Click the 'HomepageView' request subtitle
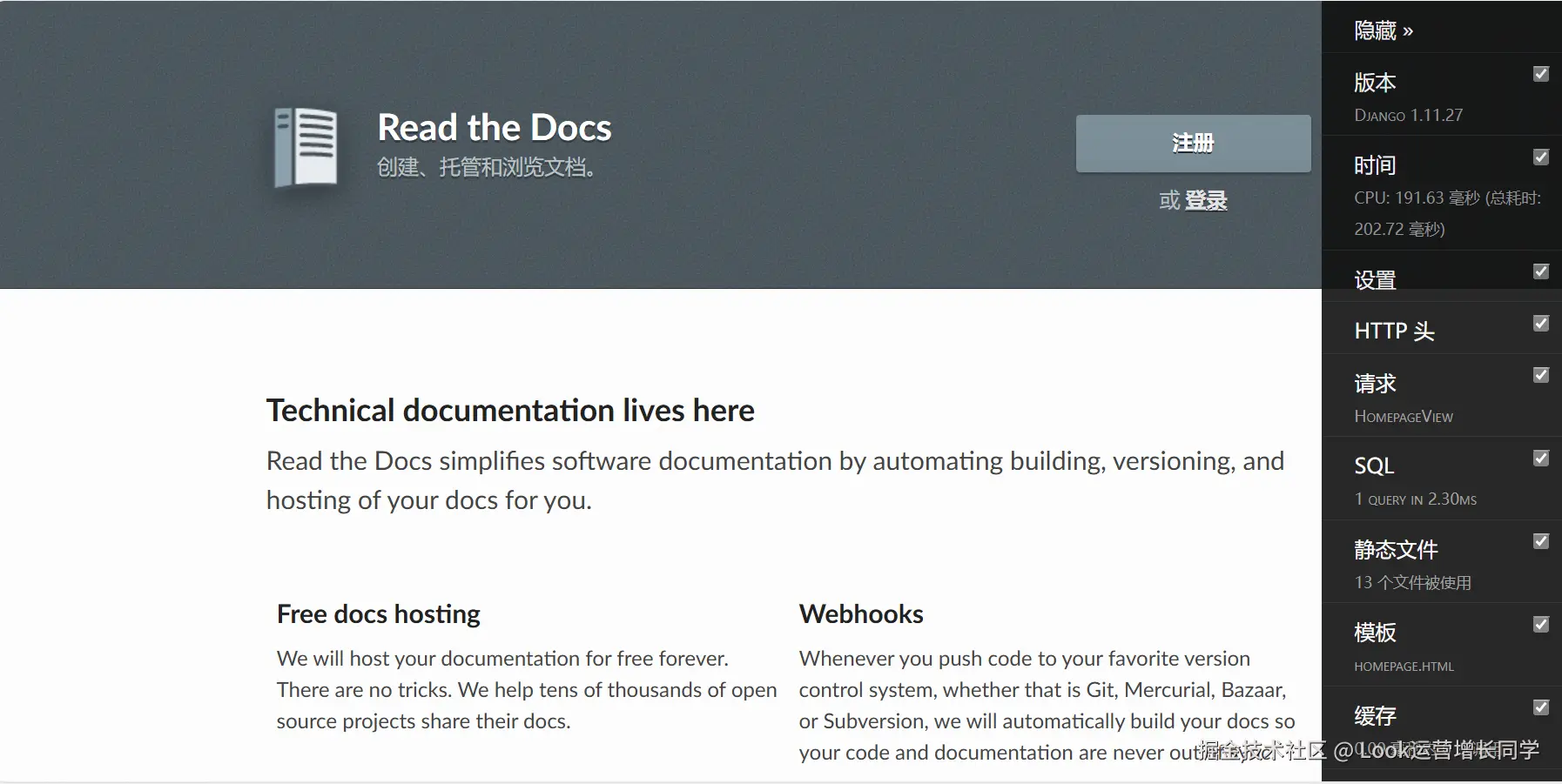The width and height of the screenshot is (1562, 784). click(1404, 417)
